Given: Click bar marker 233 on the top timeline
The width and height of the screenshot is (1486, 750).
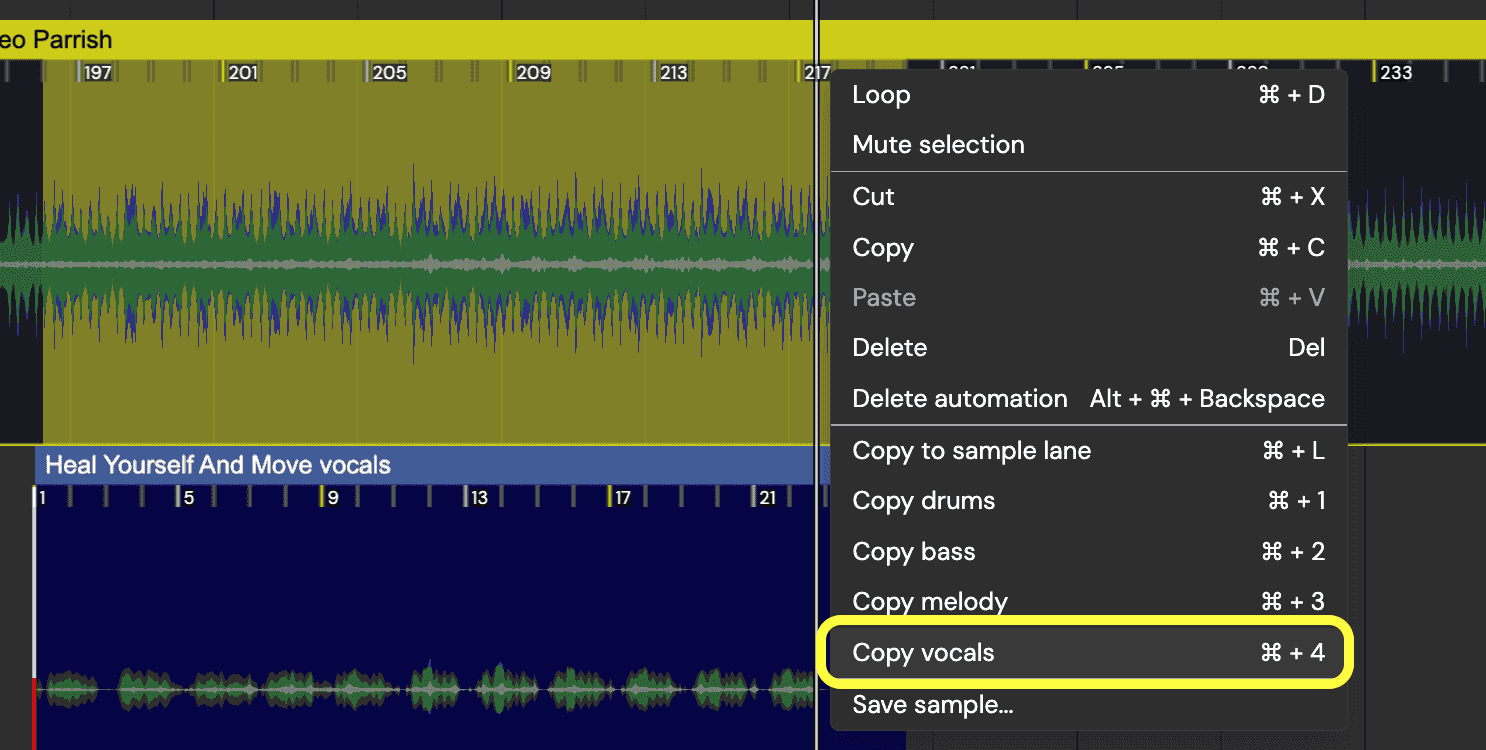Looking at the screenshot, I should click(x=1395, y=71).
